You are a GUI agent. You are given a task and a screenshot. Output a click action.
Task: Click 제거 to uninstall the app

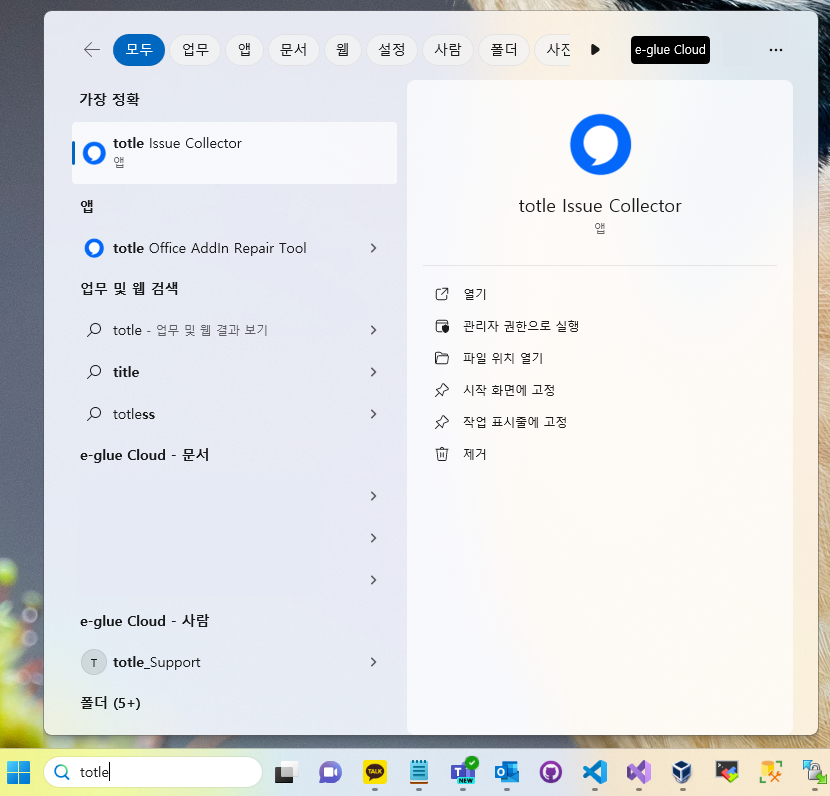point(474,454)
